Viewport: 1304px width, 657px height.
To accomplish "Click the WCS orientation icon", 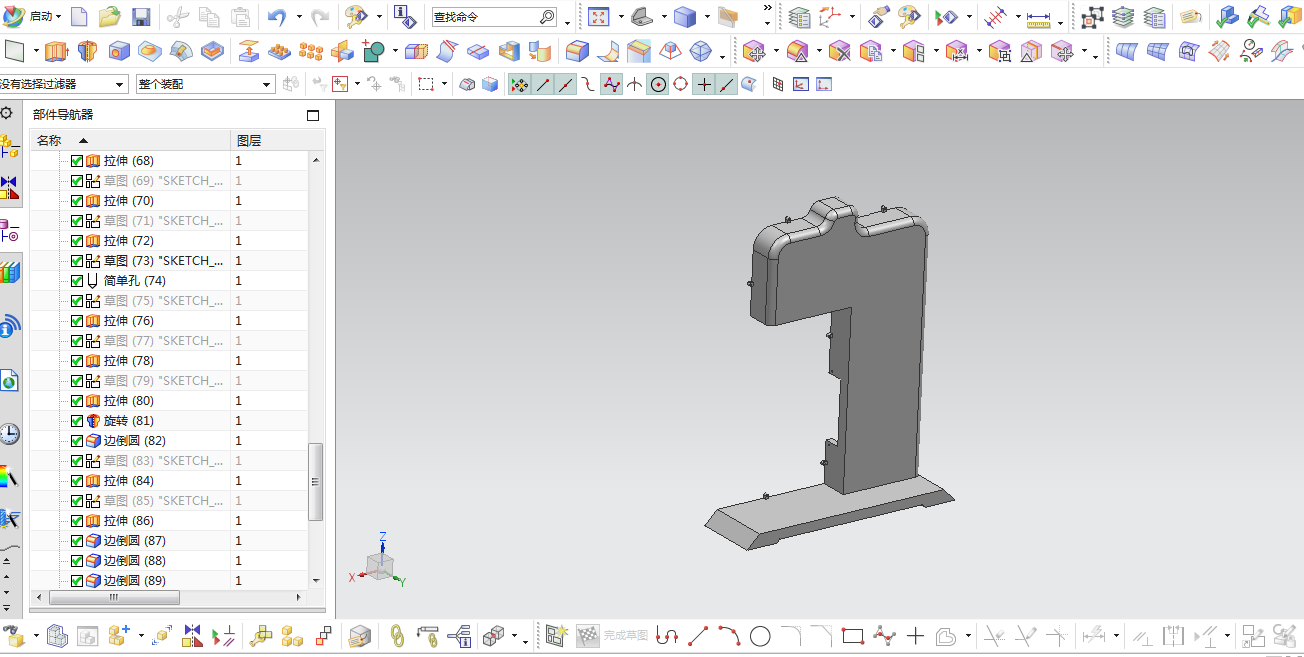I will click(830, 17).
